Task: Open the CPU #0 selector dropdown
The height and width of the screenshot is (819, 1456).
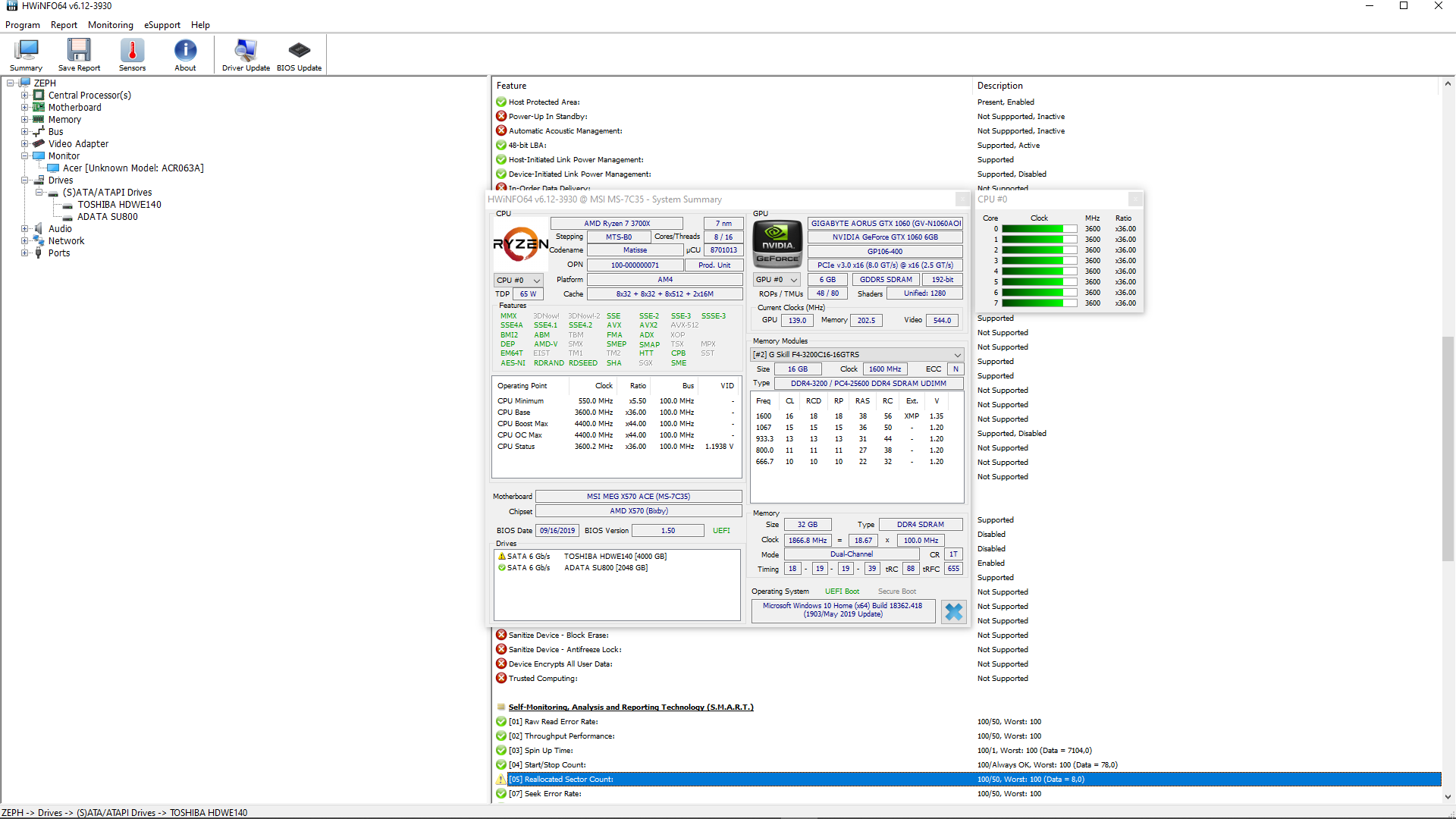Action: 519,281
